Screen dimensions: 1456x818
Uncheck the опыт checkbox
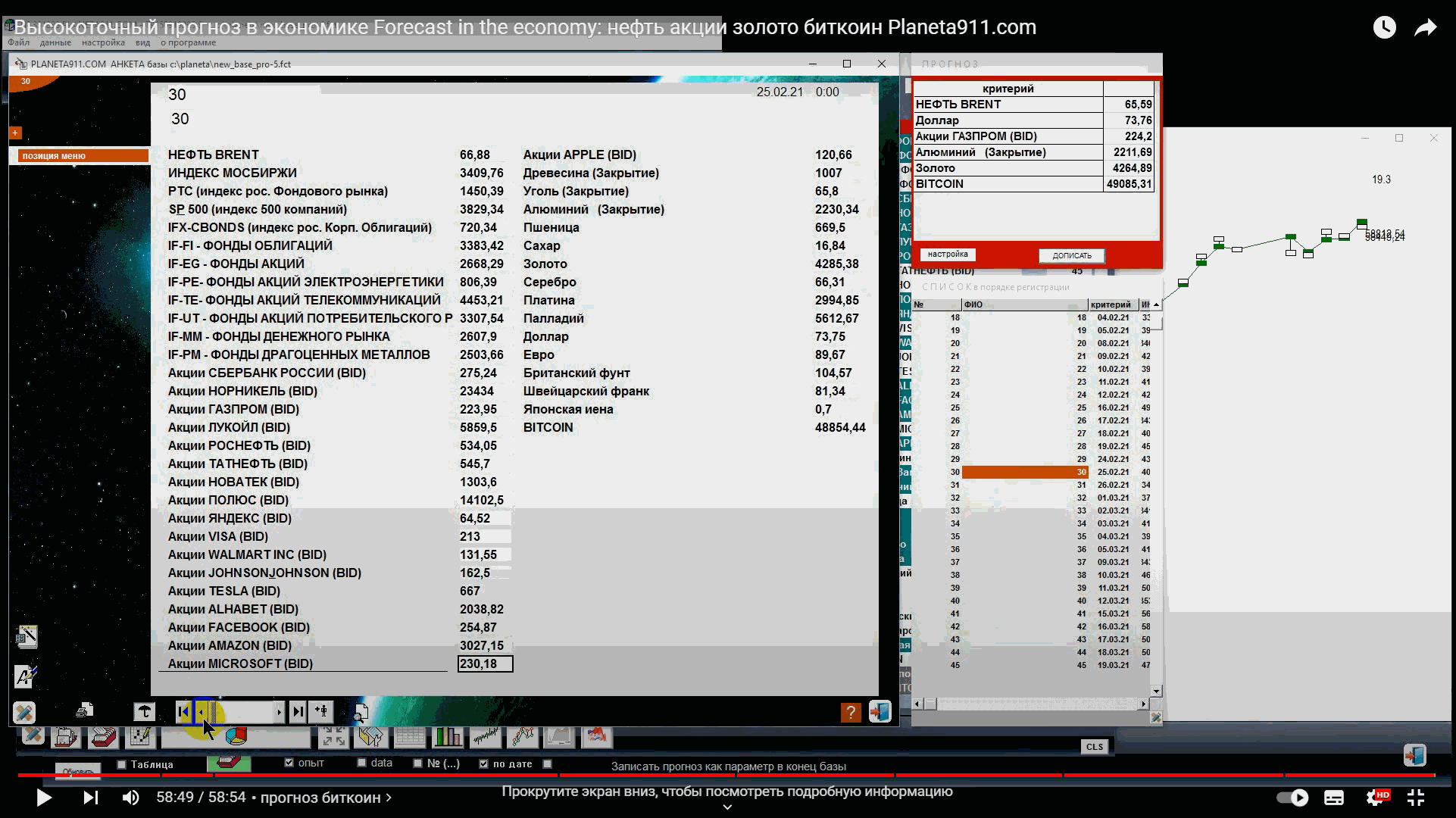tap(289, 763)
